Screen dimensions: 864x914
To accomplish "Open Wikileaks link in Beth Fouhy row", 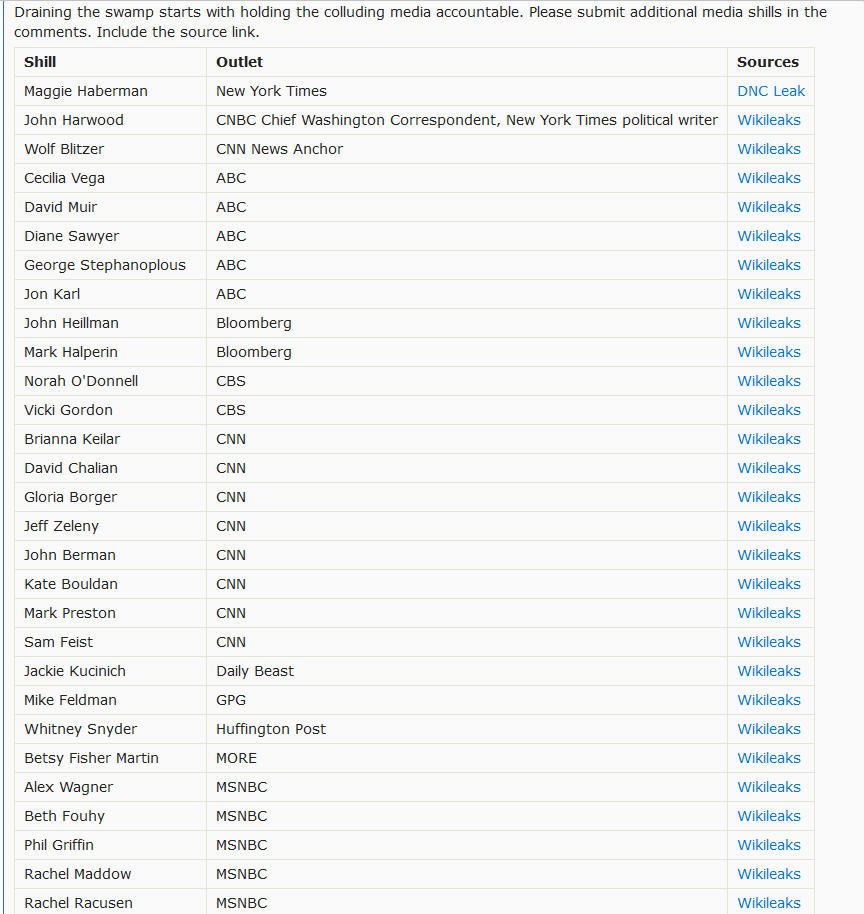I will pos(768,816).
